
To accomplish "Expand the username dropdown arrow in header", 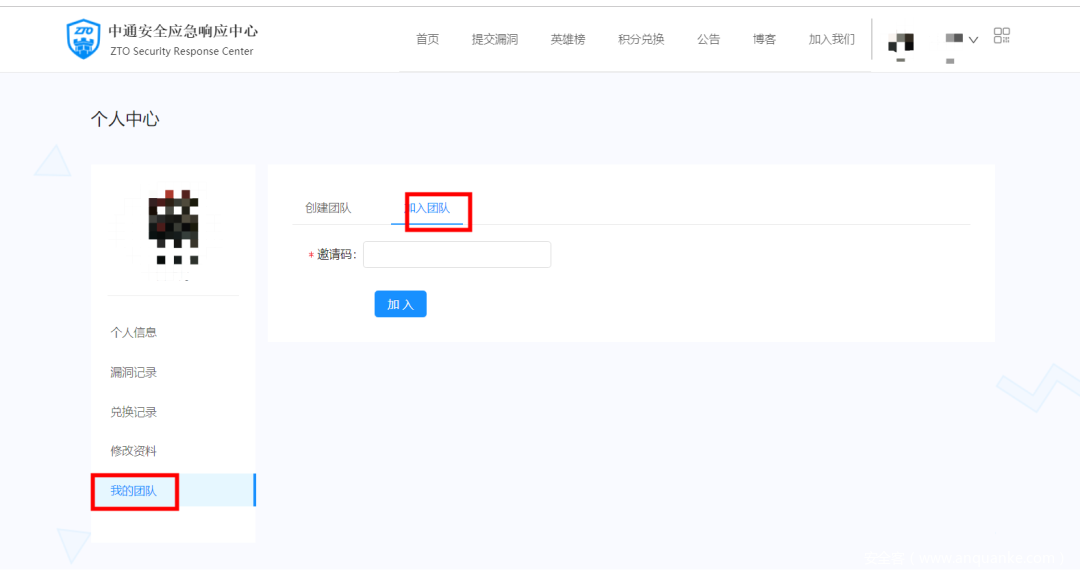I will click(x=973, y=40).
